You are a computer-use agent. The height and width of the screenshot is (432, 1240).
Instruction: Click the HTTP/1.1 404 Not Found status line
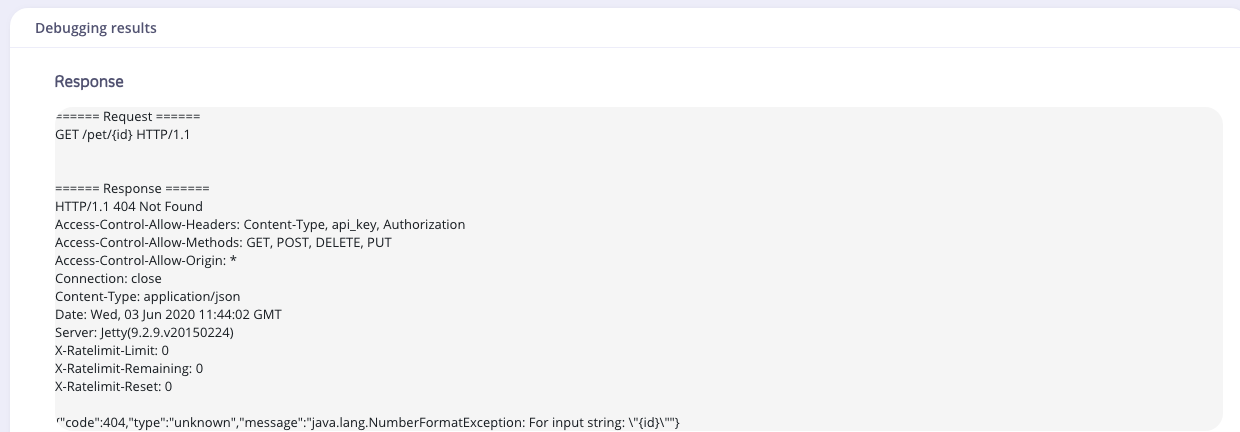coord(129,206)
